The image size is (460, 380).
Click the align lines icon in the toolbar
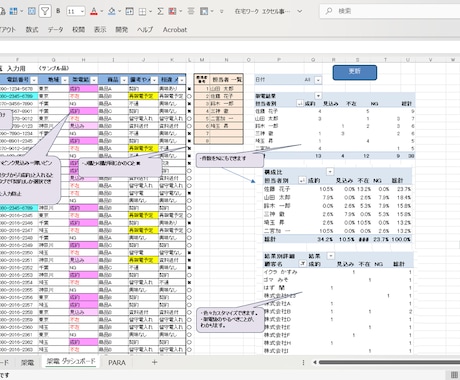pyautogui.click(x=191, y=11)
